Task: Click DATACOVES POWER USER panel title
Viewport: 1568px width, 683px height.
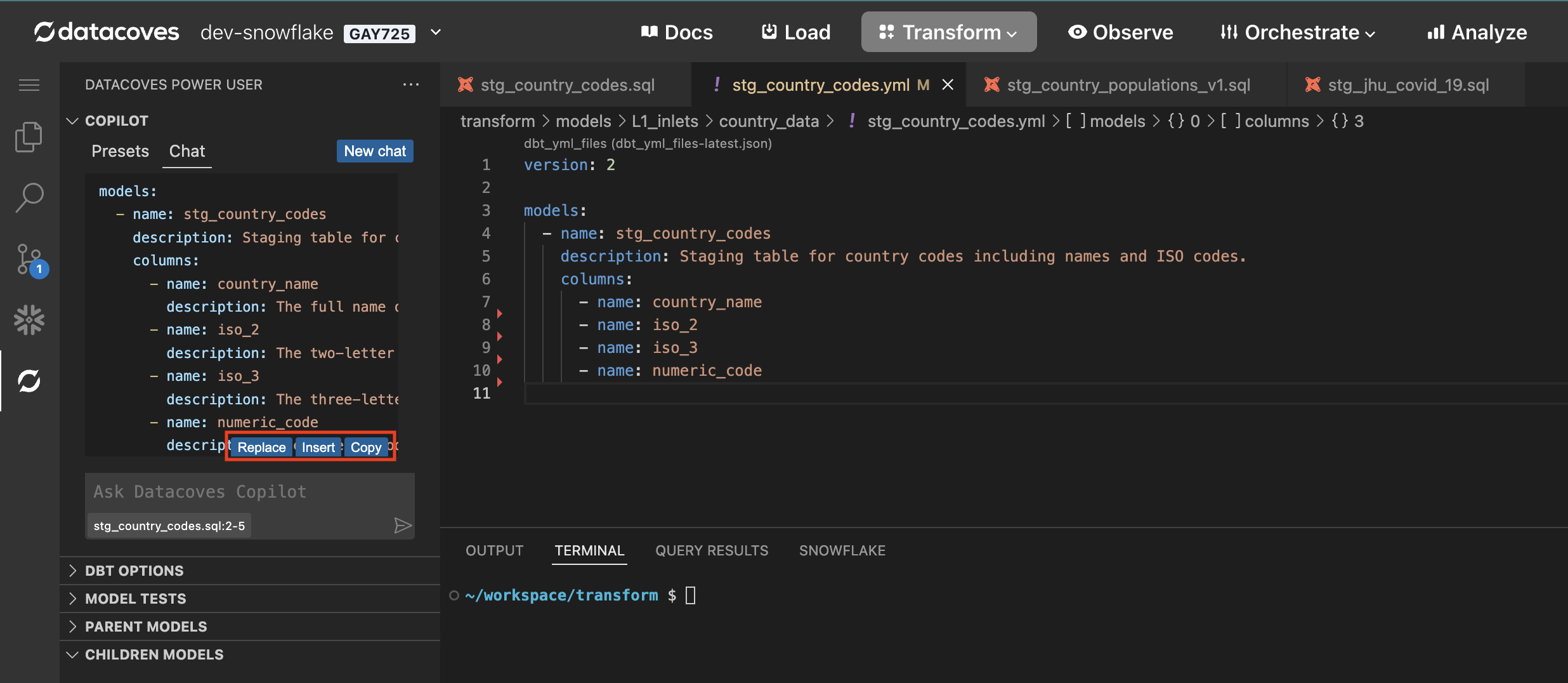Action: coord(174,84)
